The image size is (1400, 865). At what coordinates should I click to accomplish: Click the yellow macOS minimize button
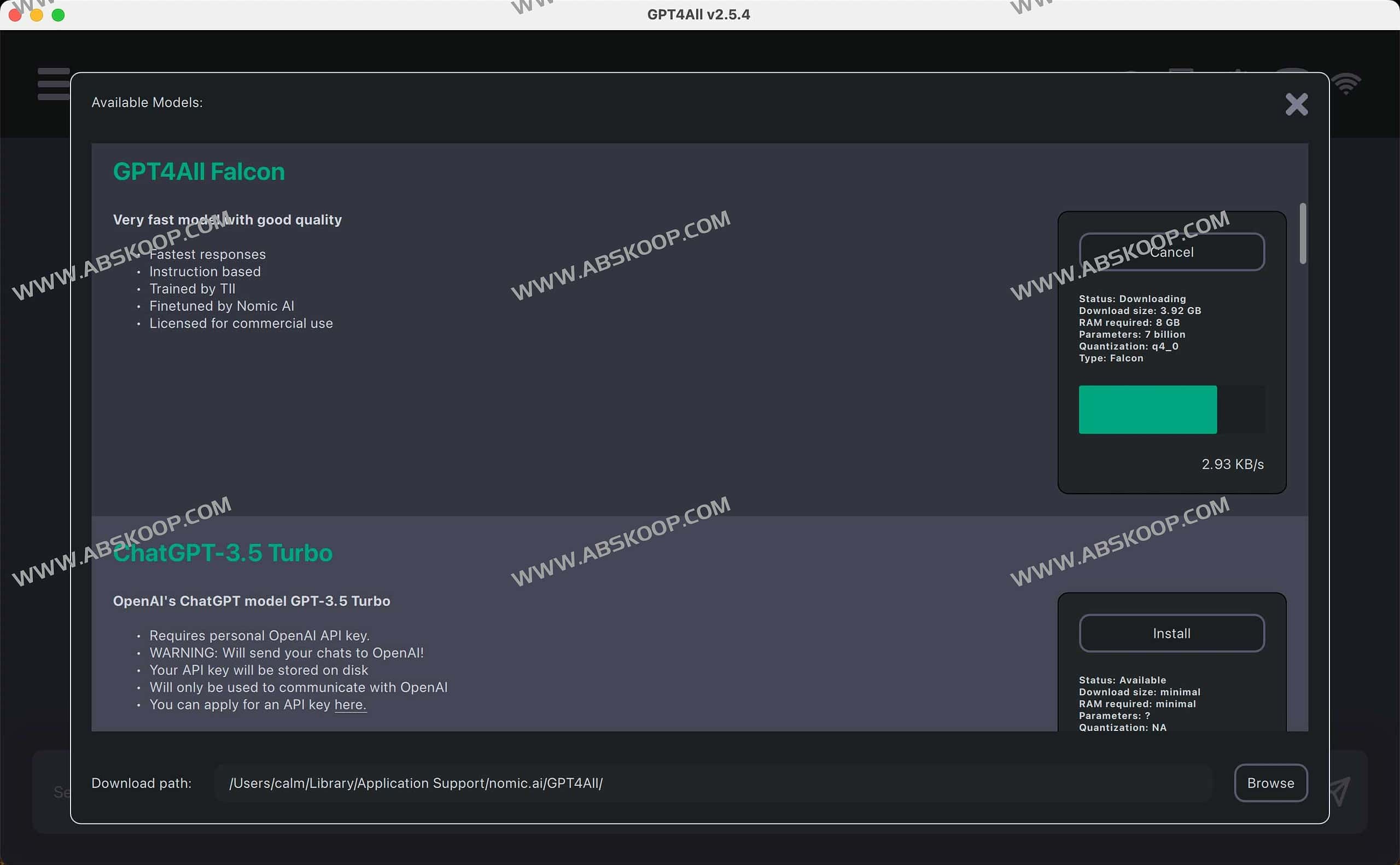click(37, 15)
